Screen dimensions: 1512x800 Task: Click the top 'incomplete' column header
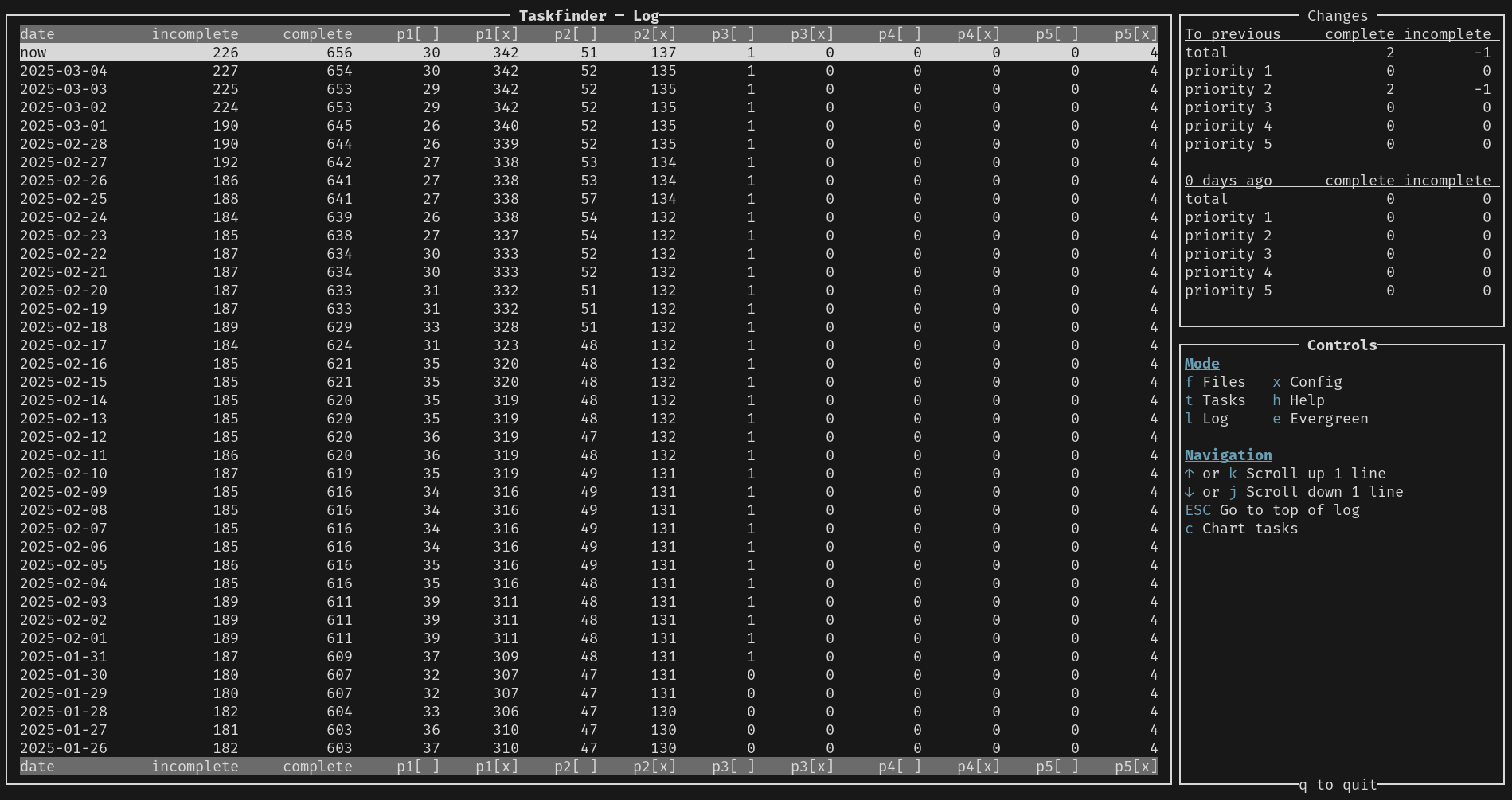(195, 34)
